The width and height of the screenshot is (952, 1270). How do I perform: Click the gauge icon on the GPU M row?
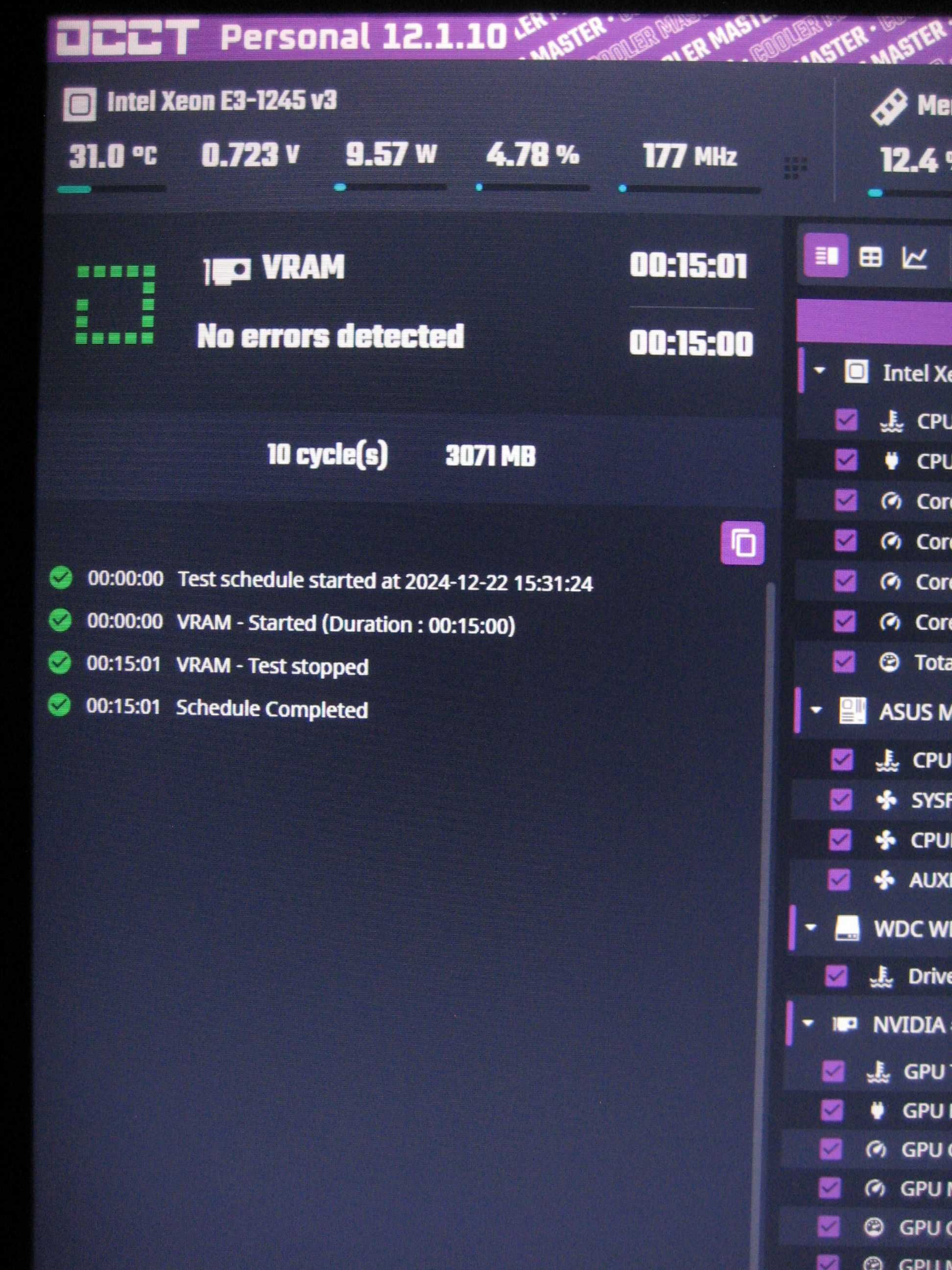click(x=874, y=1188)
